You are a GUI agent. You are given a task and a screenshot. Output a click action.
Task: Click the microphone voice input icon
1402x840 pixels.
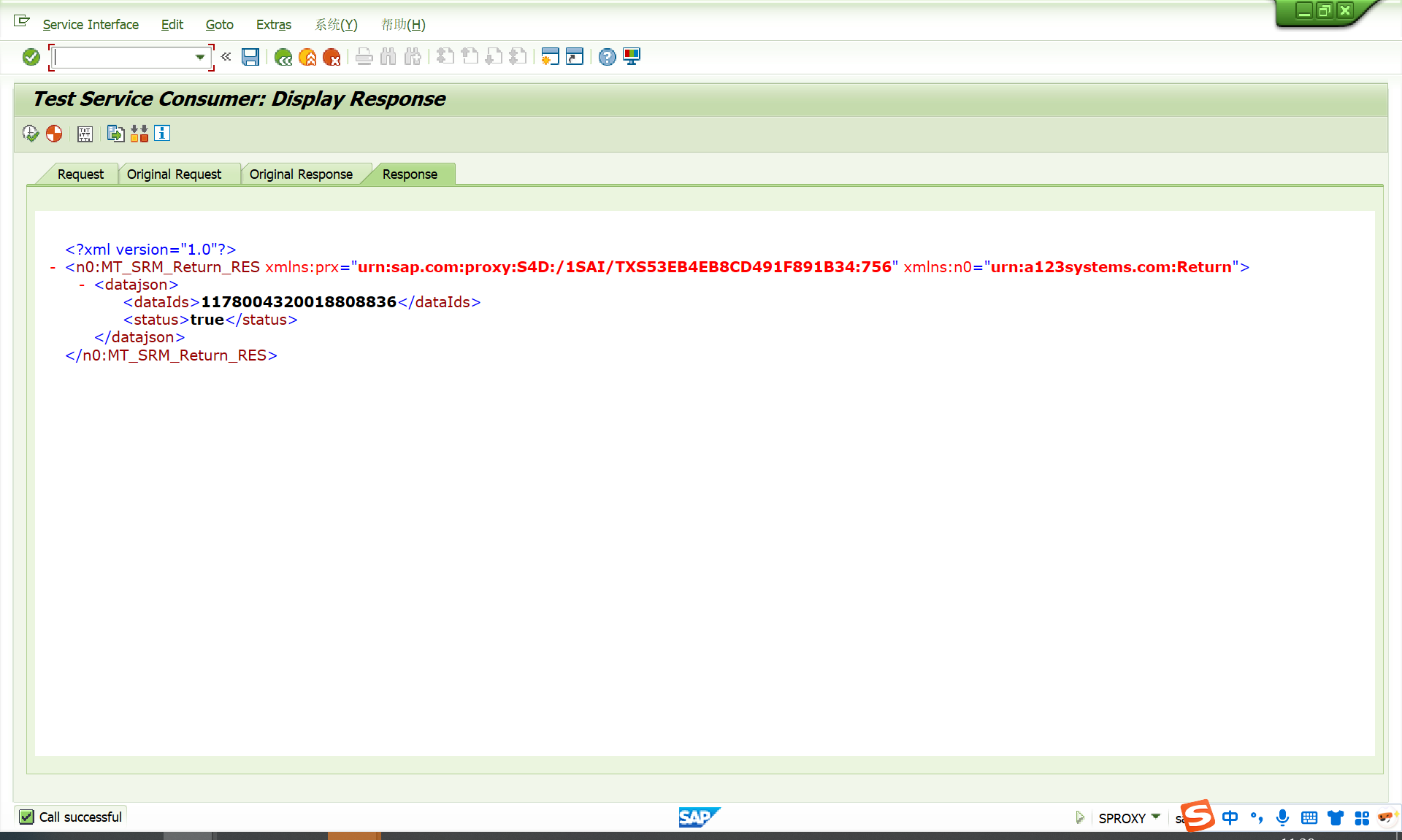coord(1282,817)
